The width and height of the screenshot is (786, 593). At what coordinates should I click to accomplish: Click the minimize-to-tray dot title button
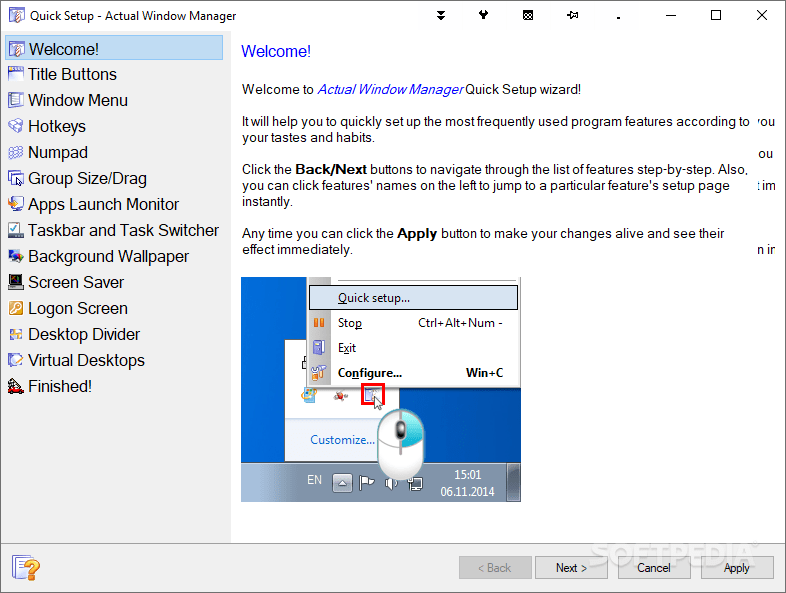pyautogui.click(x=618, y=17)
